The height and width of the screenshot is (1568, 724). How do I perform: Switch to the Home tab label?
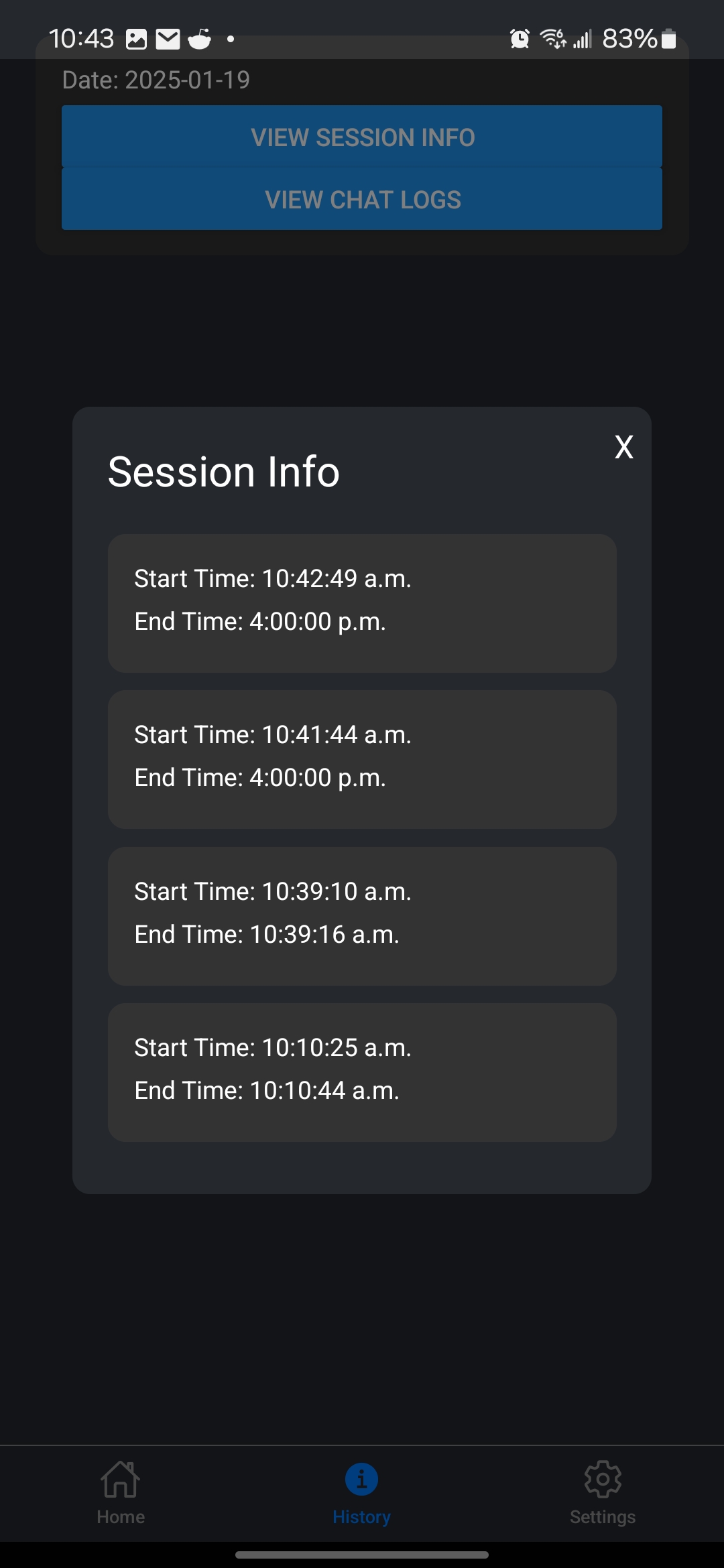121,1517
